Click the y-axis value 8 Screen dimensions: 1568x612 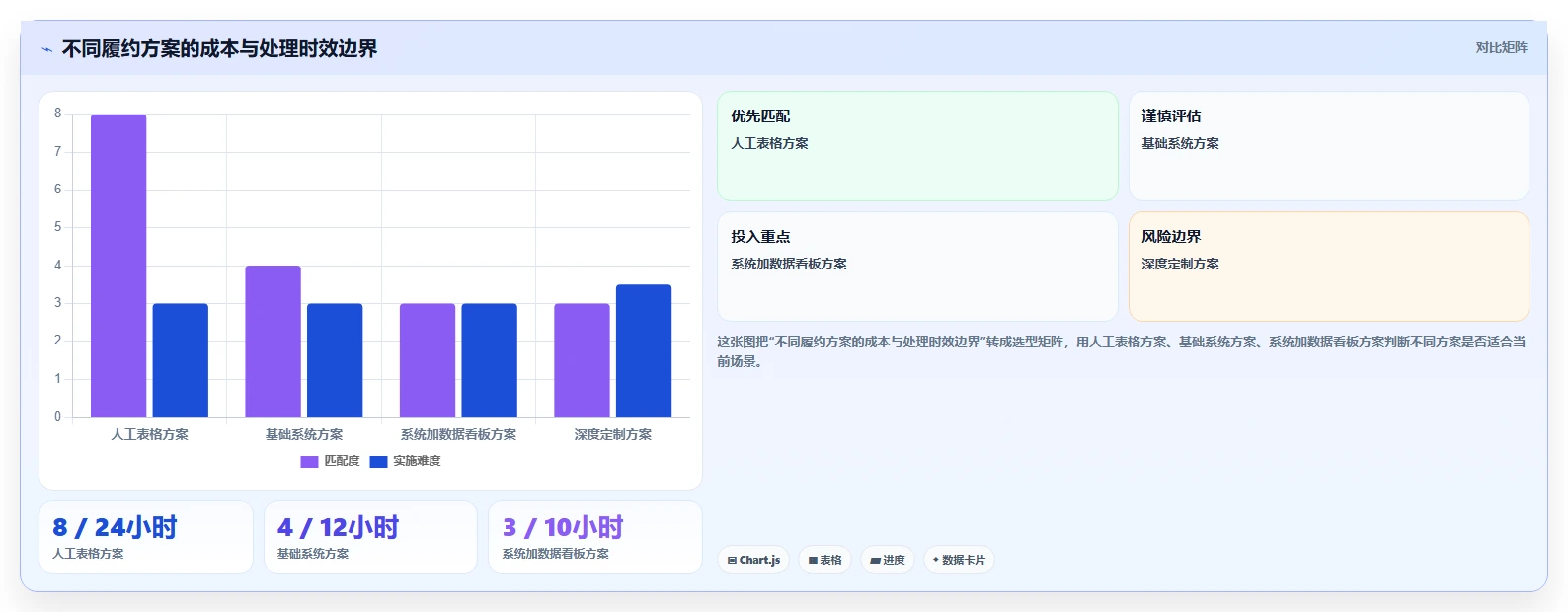point(57,114)
